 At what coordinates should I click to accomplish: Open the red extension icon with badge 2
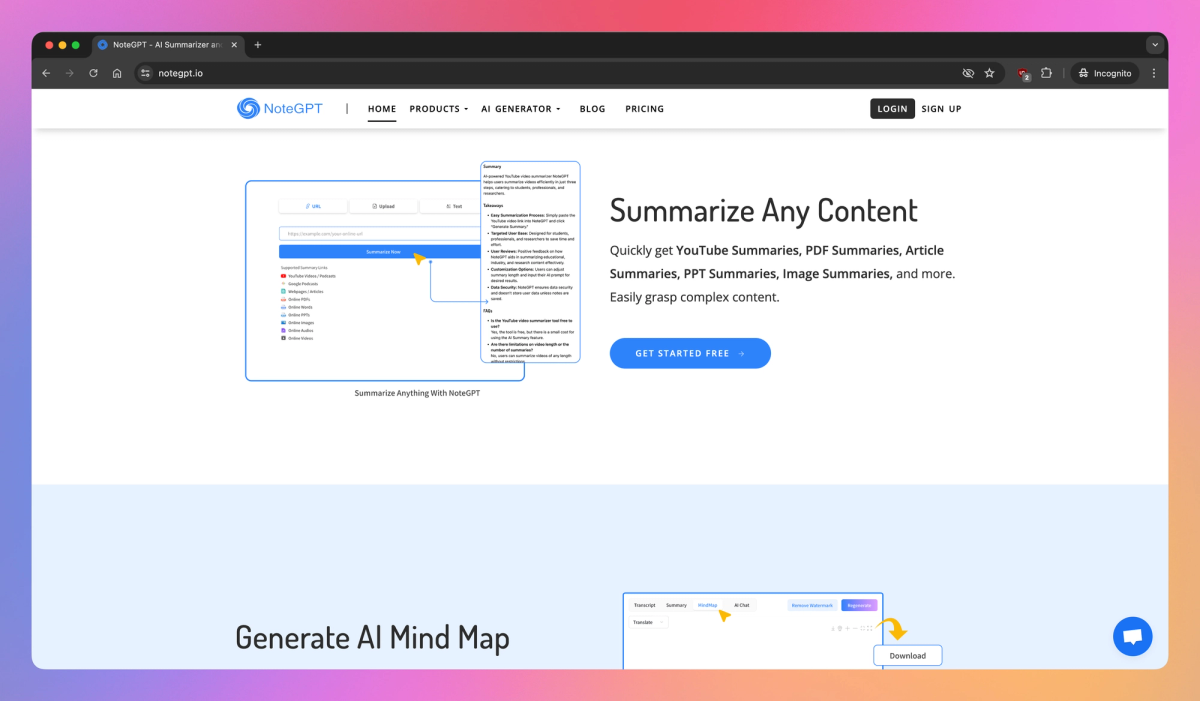(x=1023, y=73)
